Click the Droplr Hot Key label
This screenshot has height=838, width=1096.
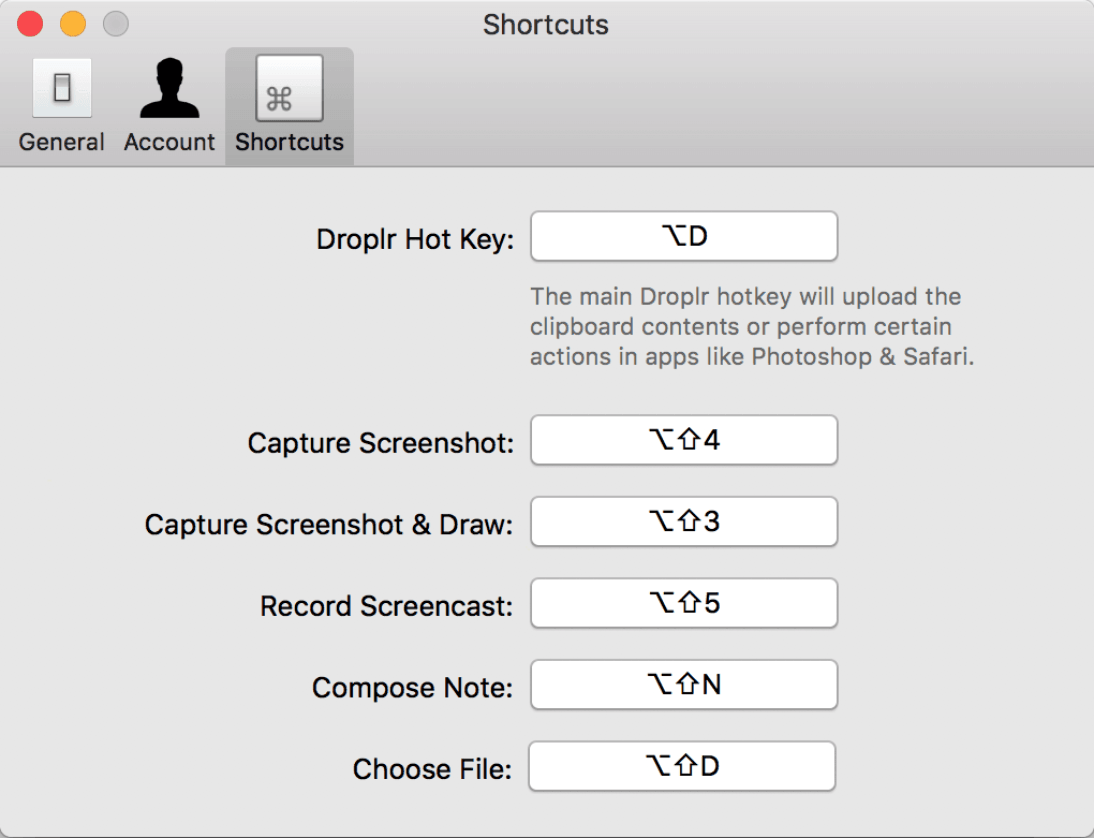pyautogui.click(x=415, y=239)
